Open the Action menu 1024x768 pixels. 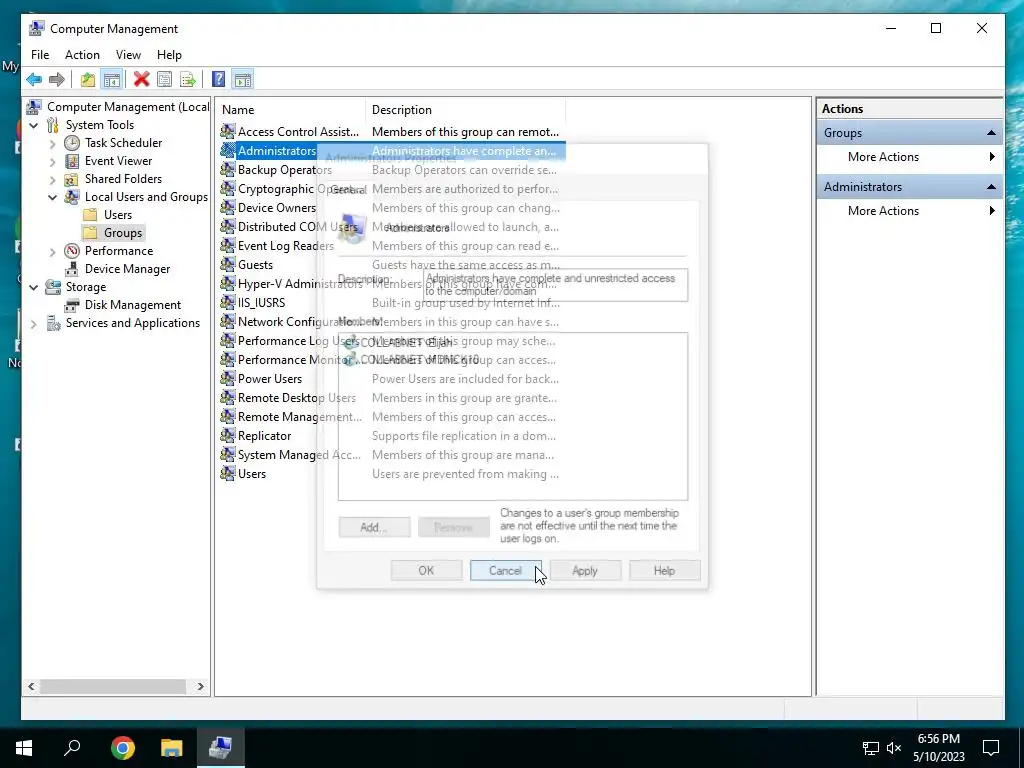pyautogui.click(x=82, y=55)
